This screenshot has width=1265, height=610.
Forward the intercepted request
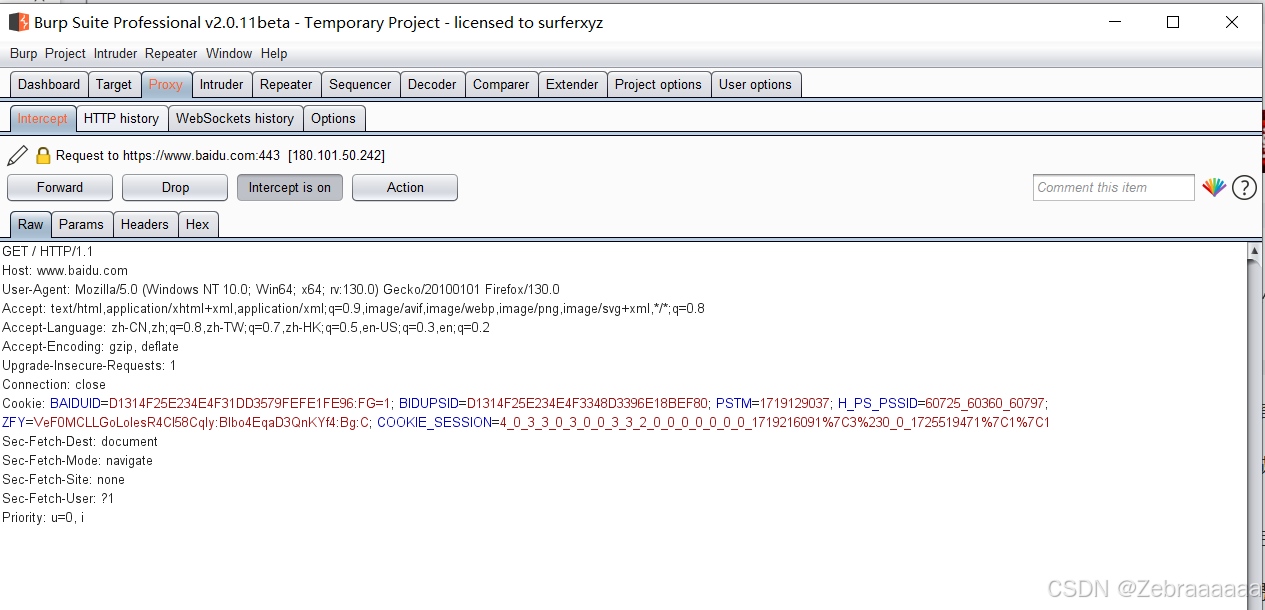60,187
